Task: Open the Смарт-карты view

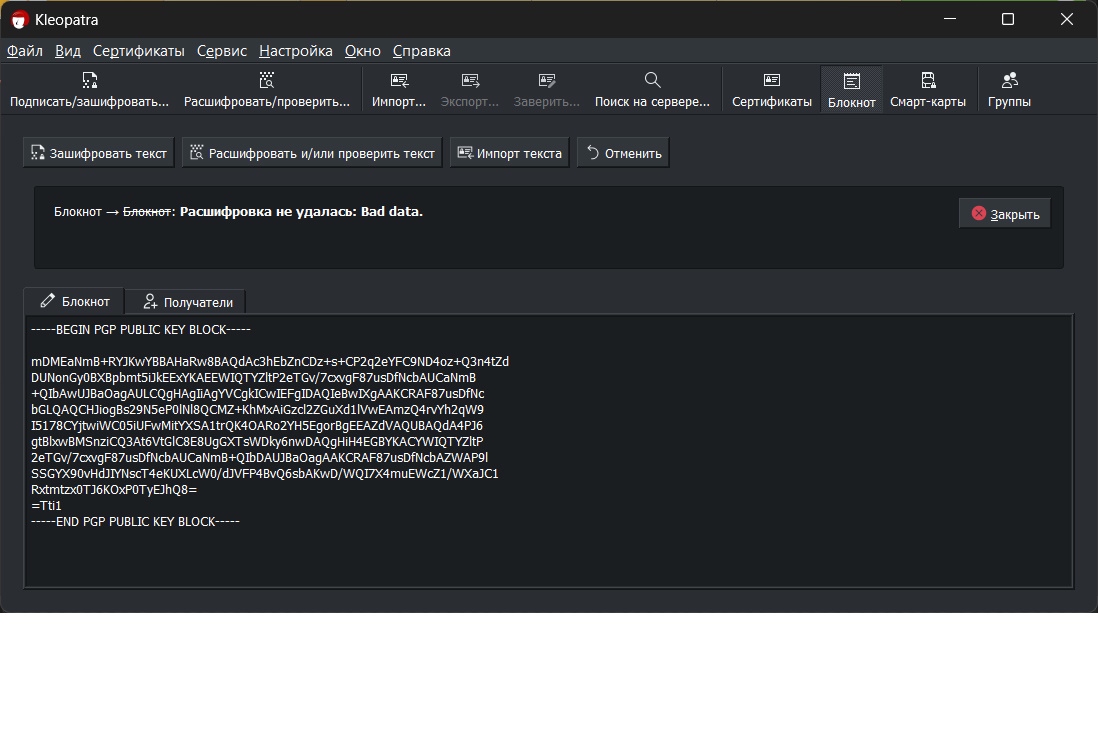Action: coord(928,90)
